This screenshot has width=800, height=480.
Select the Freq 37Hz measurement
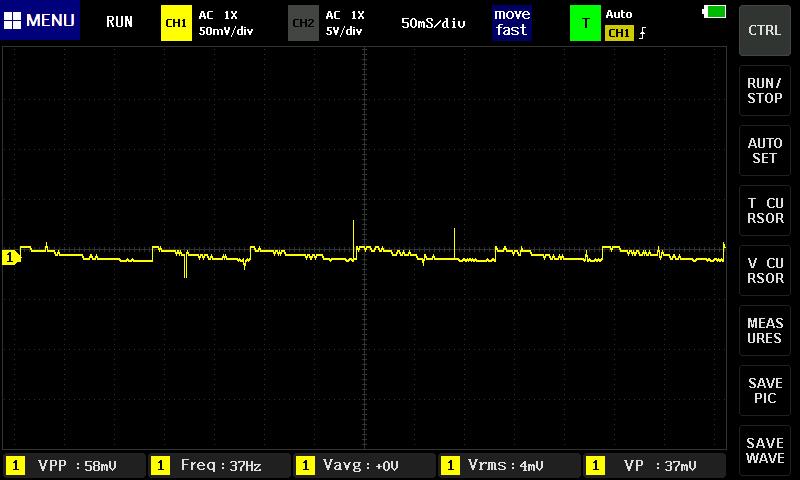point(221,466)
